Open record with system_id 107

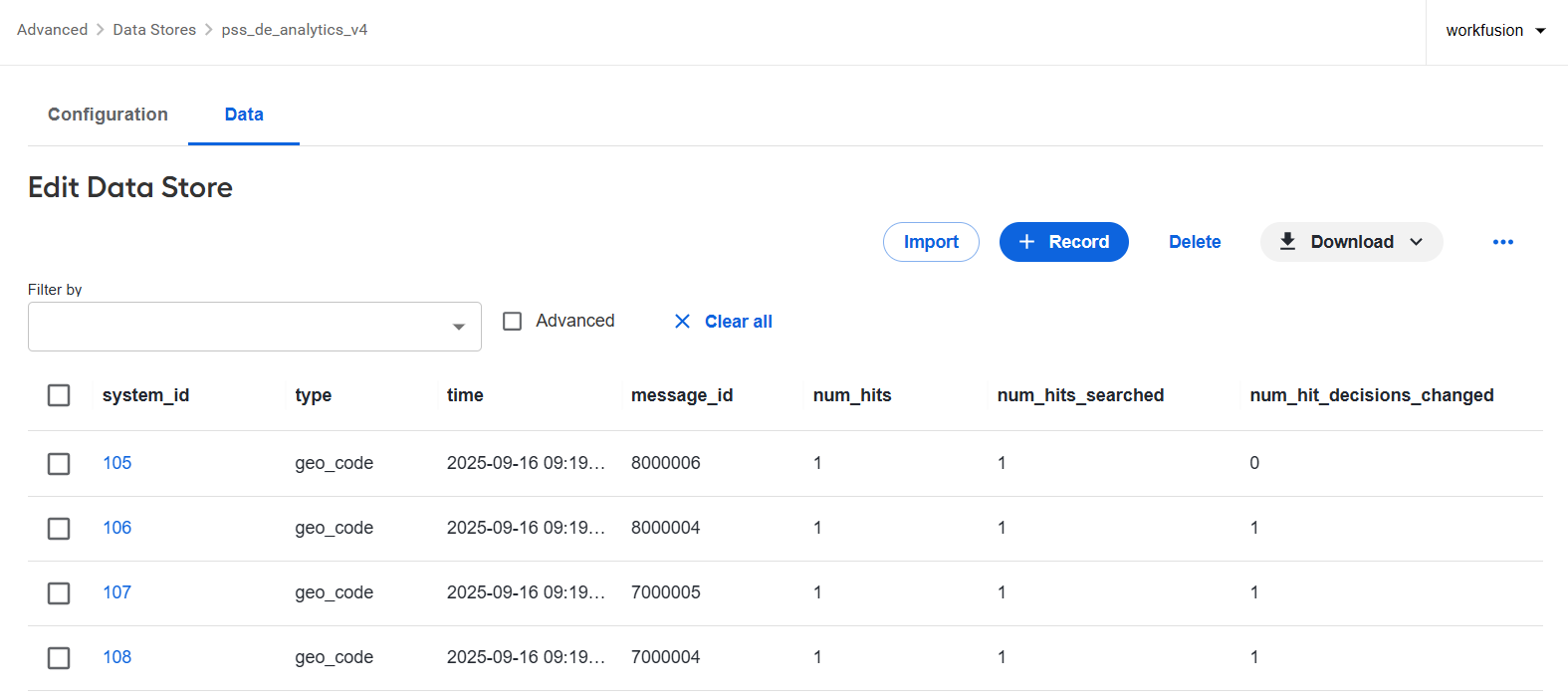[x=117, y=592]
